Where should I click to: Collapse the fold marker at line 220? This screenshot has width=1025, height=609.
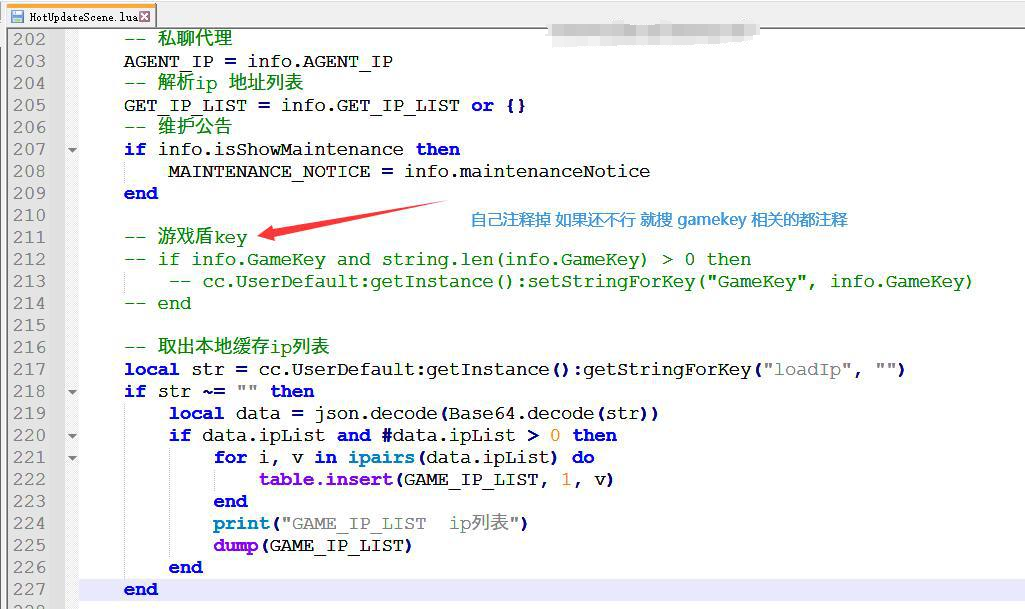pos(72,436)
